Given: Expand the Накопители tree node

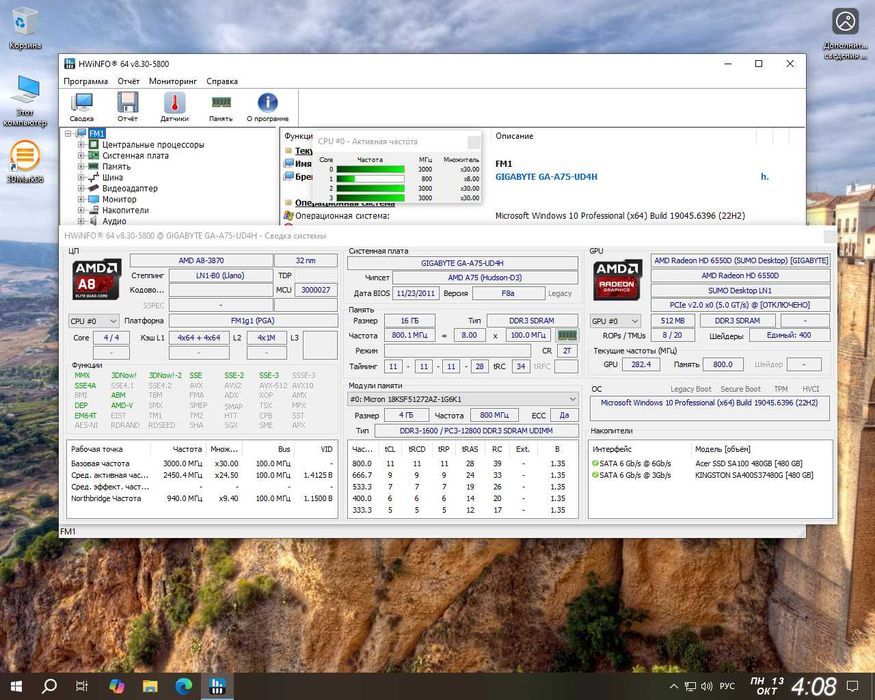Looking at the screenshot, I should tap(81, 210).
